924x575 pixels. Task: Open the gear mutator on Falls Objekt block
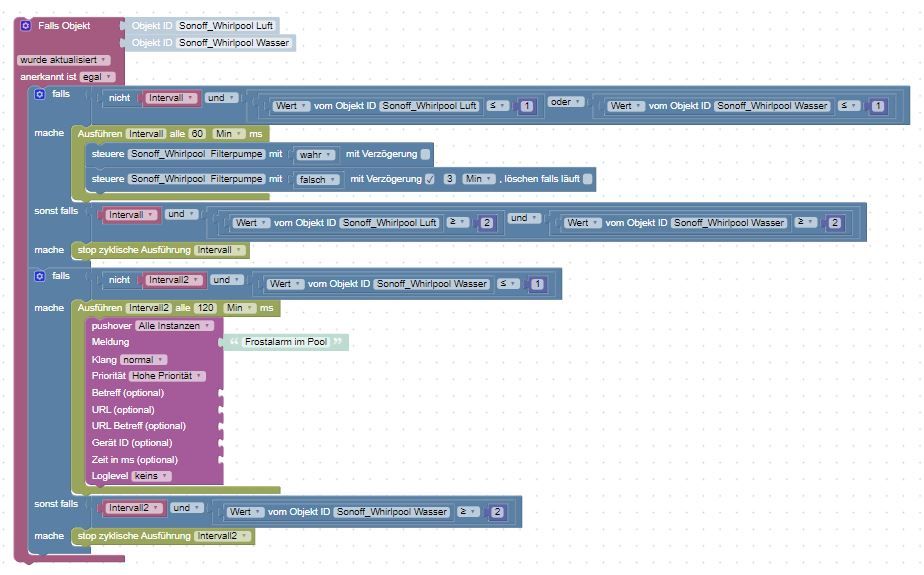click(x=25, y=26)
